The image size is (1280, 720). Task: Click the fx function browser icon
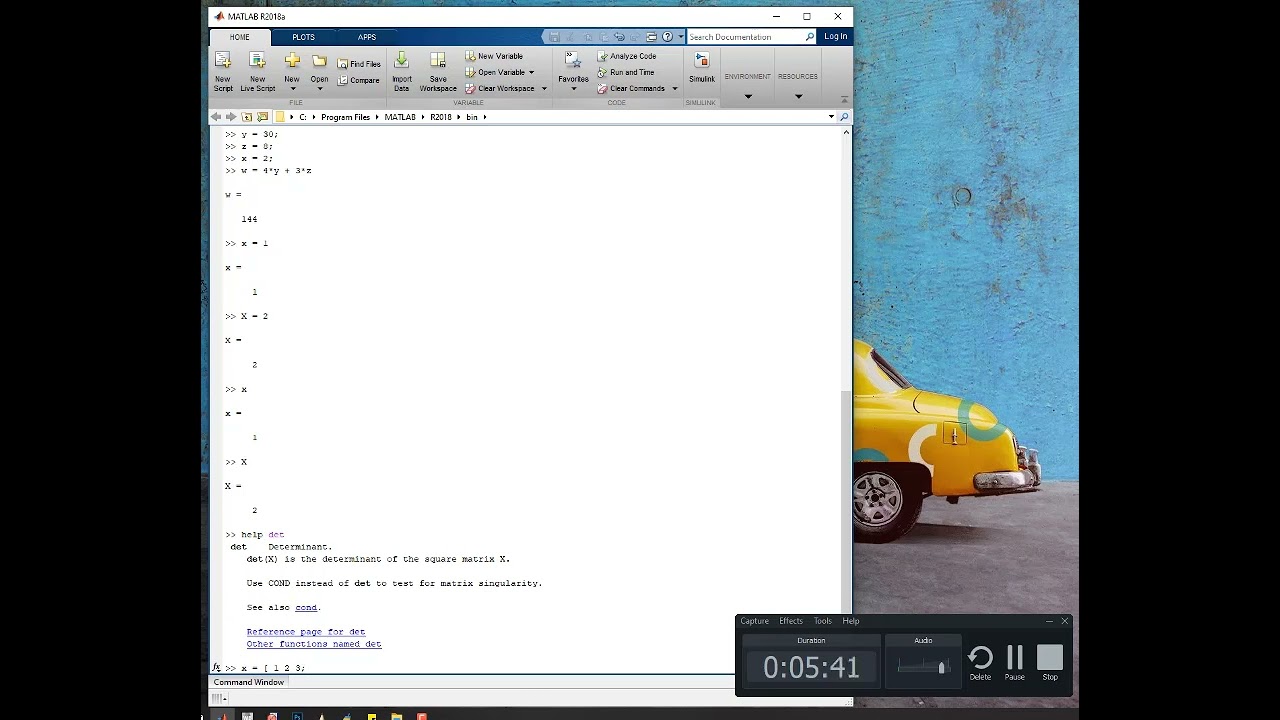click(x=217, y=668)
